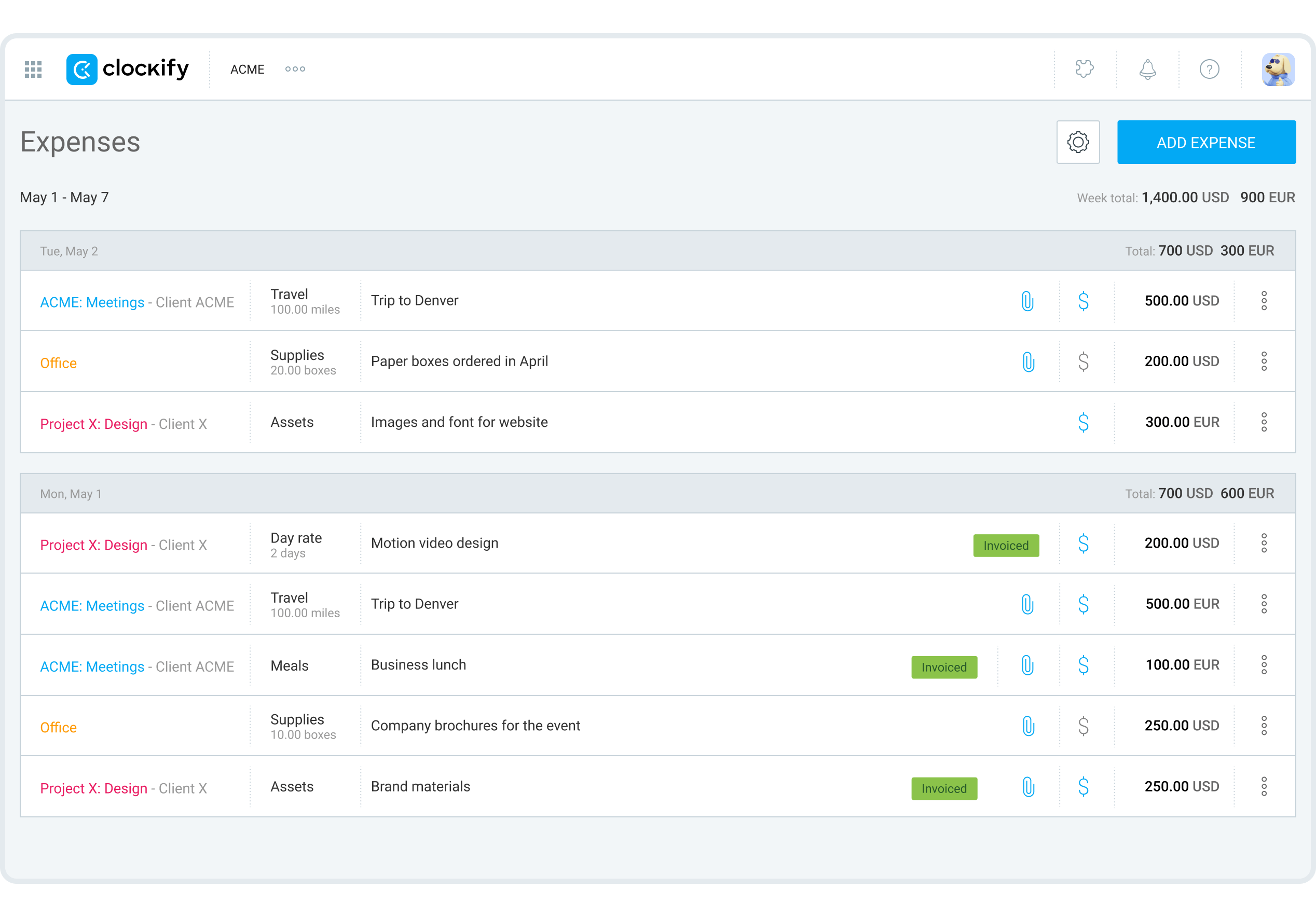This screenshot has height=917, width=1316.
Task: Open the user profile avatar menu
Action: 1278,70
